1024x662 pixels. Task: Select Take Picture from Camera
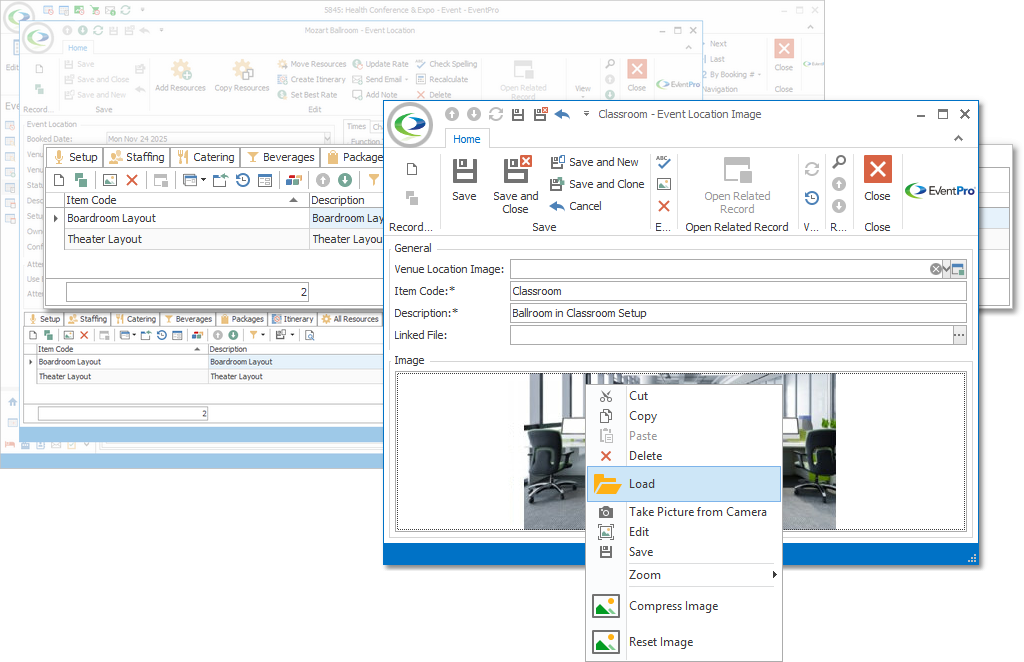(684, 512)
